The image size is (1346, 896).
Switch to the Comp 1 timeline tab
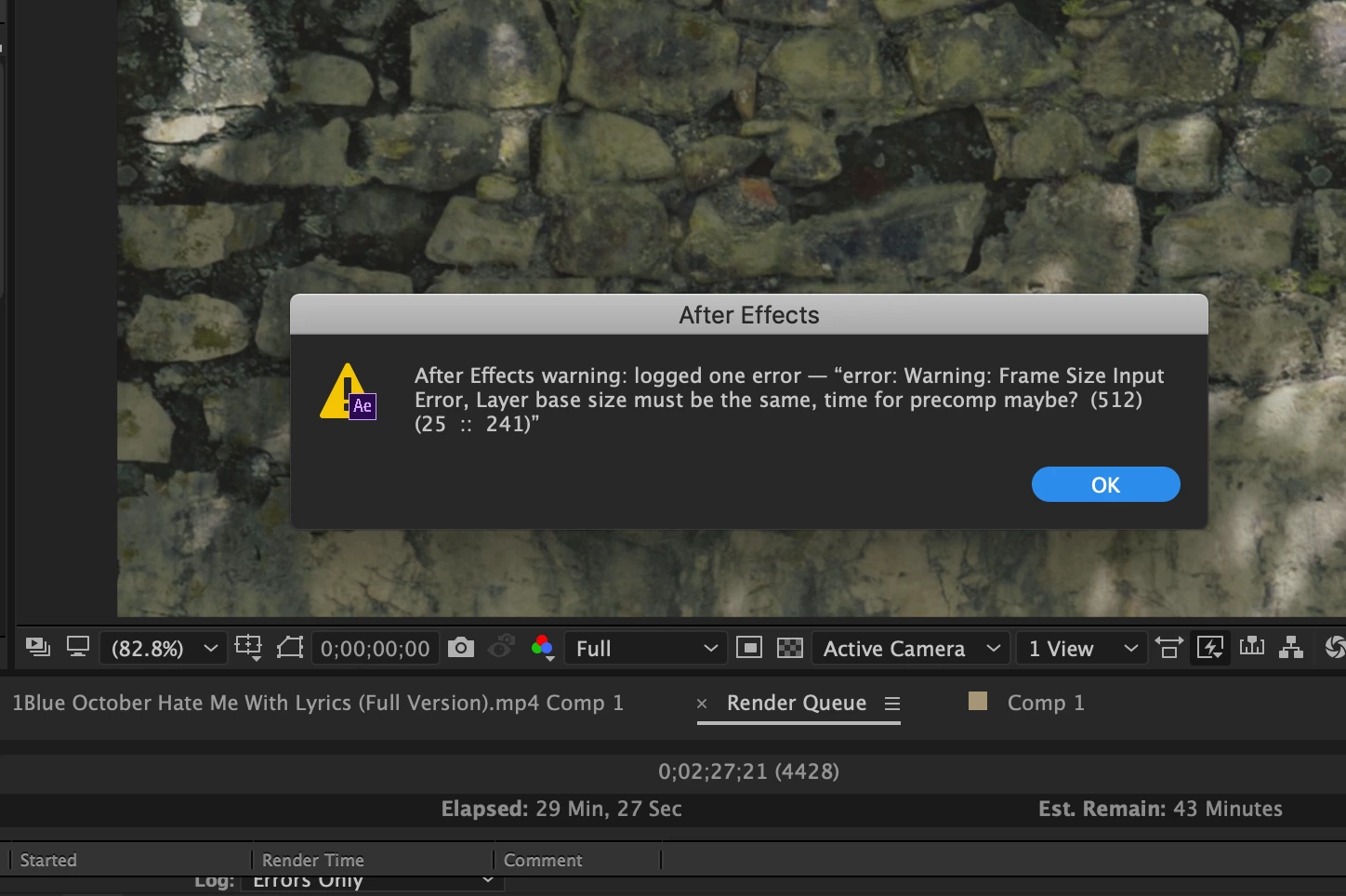[1046, 703]
